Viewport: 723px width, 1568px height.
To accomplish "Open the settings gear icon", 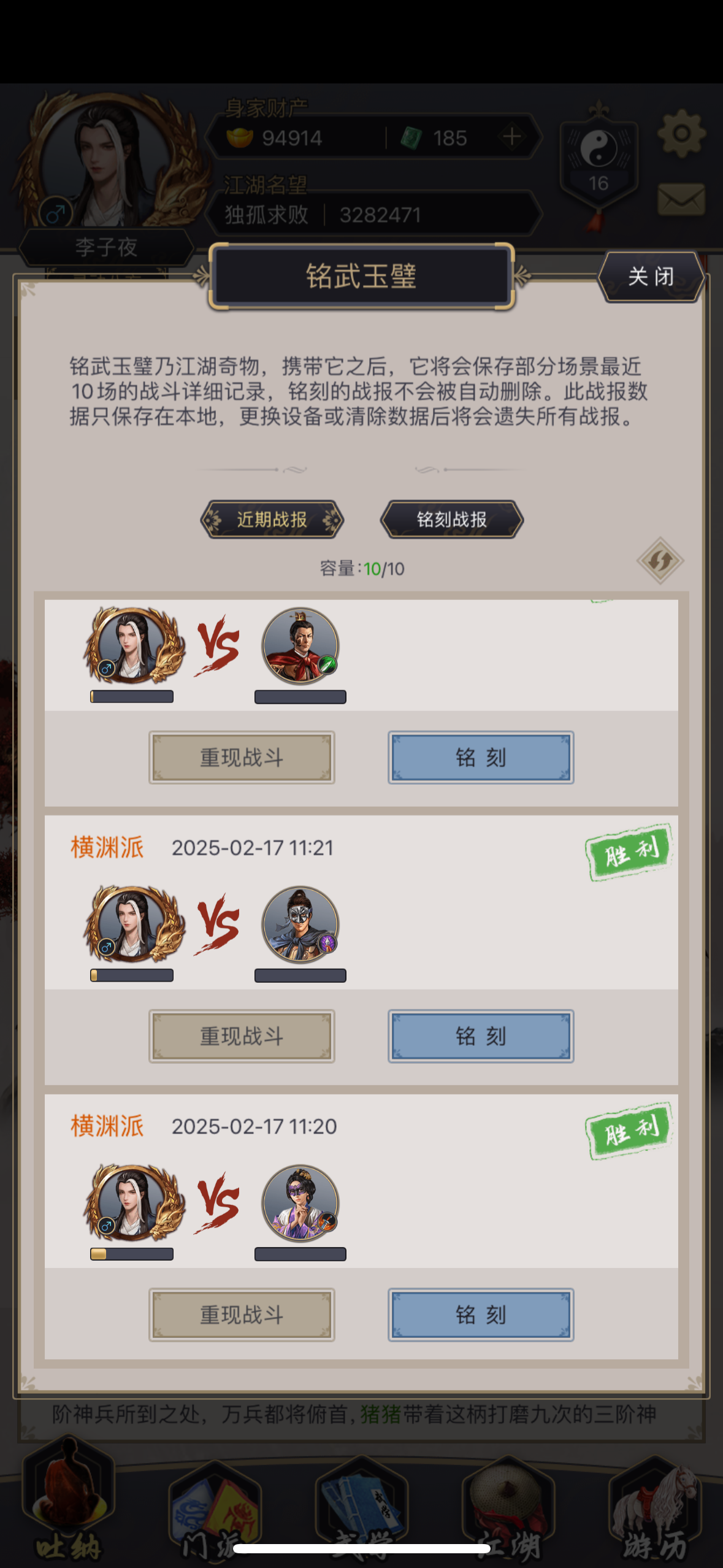I will [681, 133].
